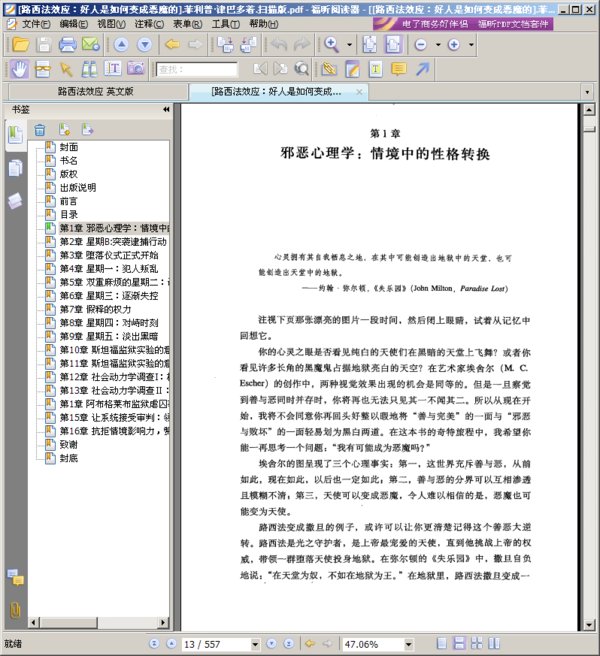Close the current document tab
The height and width of the screenshot is (656, 600).
coord(359,92)
